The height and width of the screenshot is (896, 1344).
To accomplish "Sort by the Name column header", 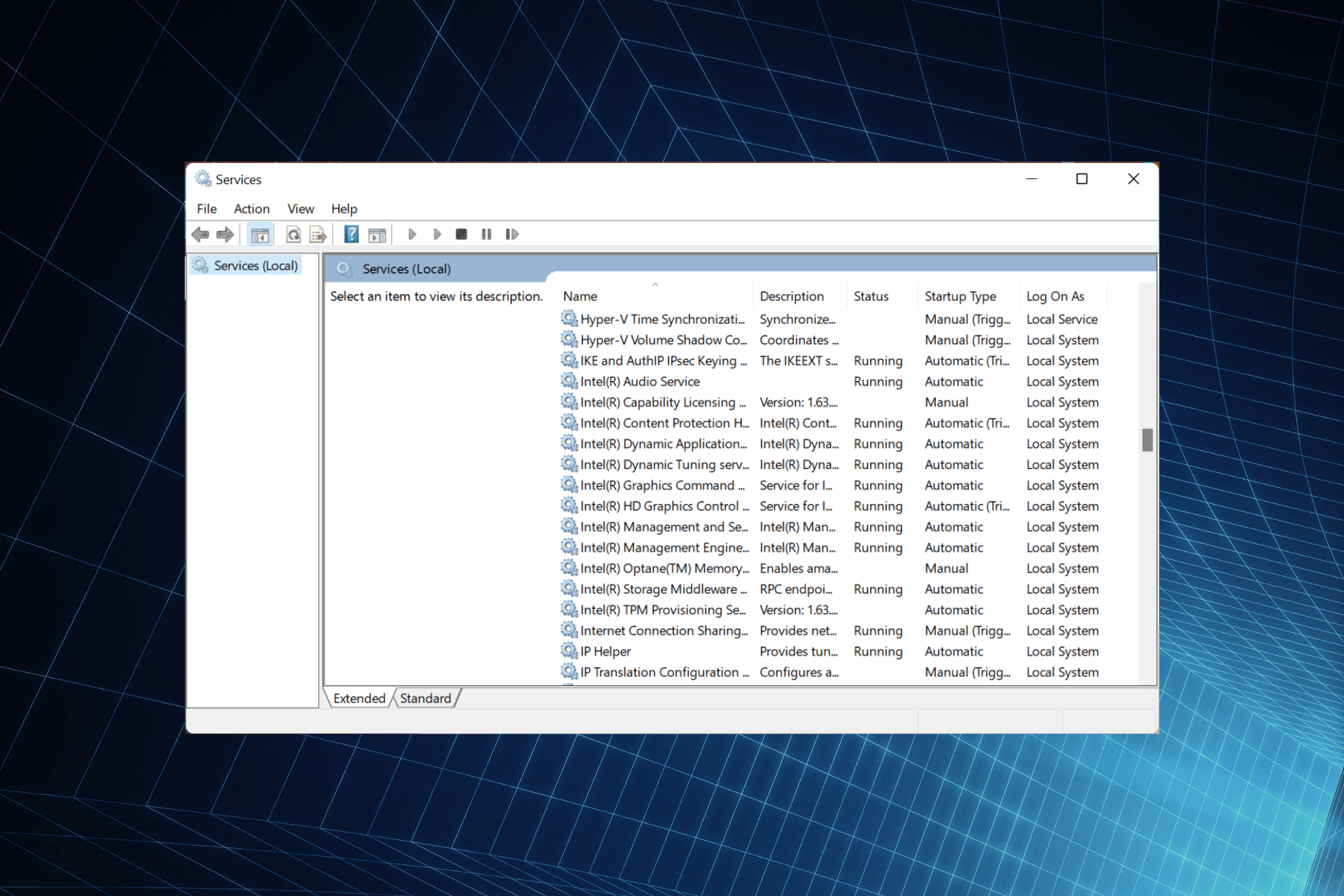I will coord(581,296).
